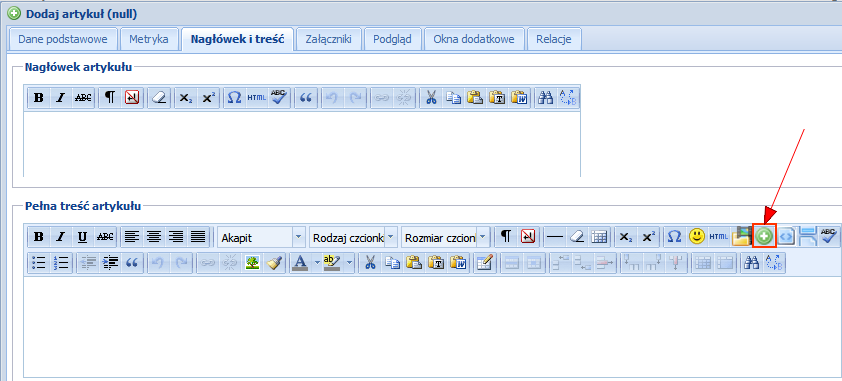Image resolution: width=842 pixels, height=381 pixels.
Task: Toggle align left in full content editor
Action: 132,237
